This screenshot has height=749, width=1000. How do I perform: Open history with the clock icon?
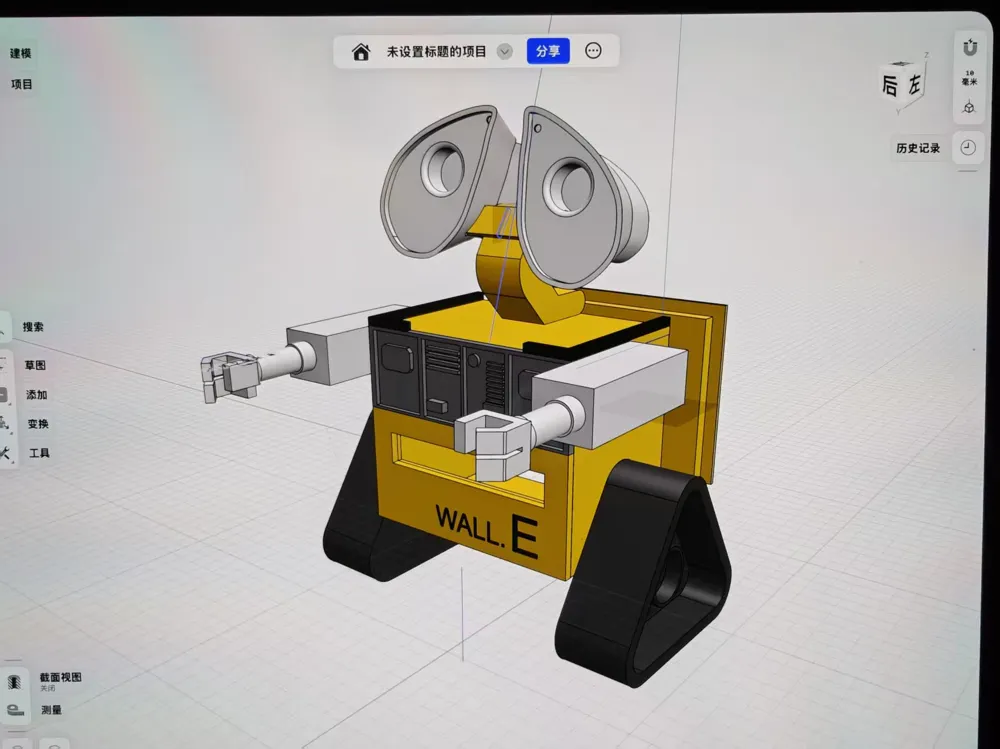click(x=967, y=147)
